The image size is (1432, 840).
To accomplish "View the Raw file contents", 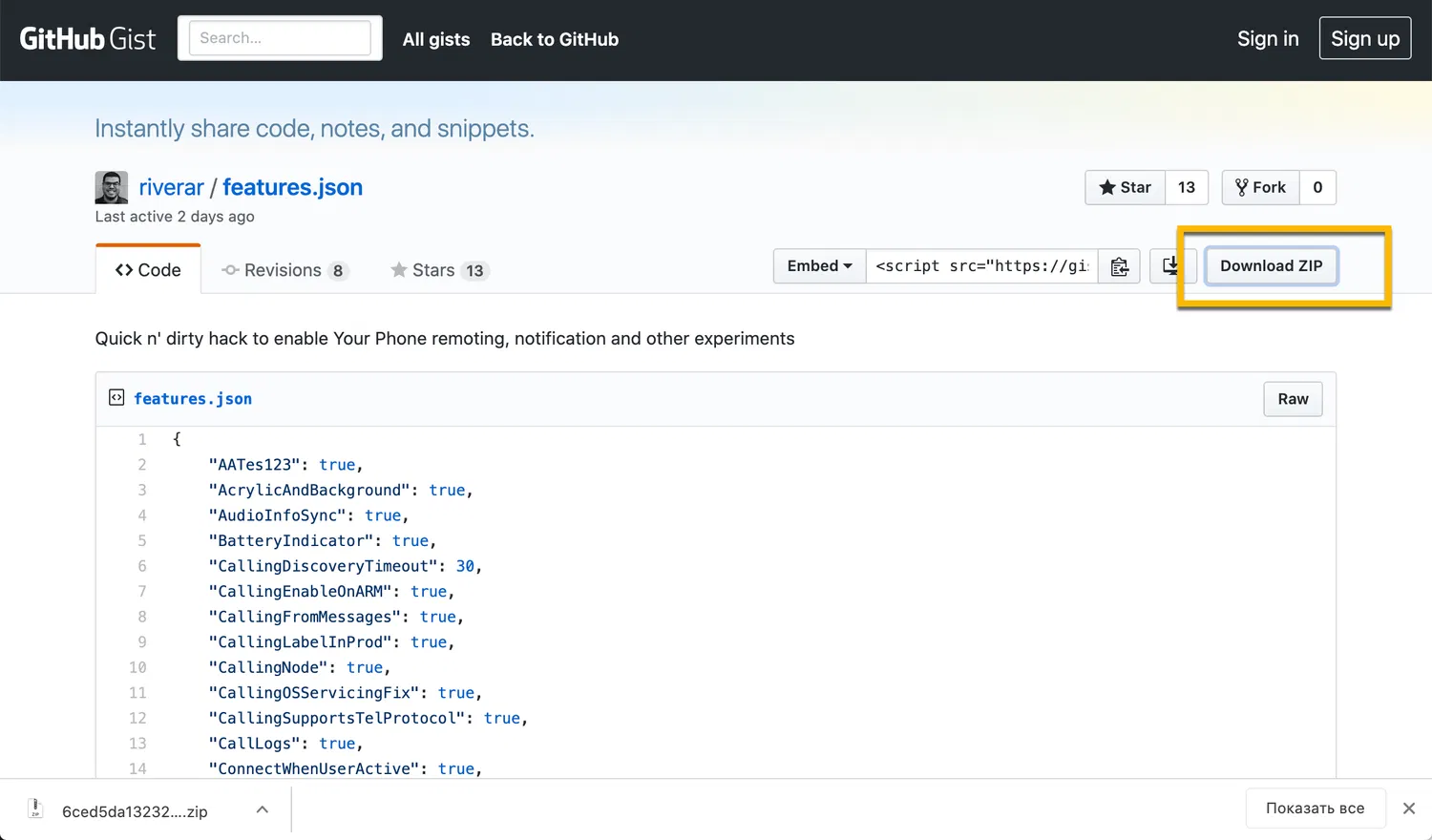I will [1293, 399].
